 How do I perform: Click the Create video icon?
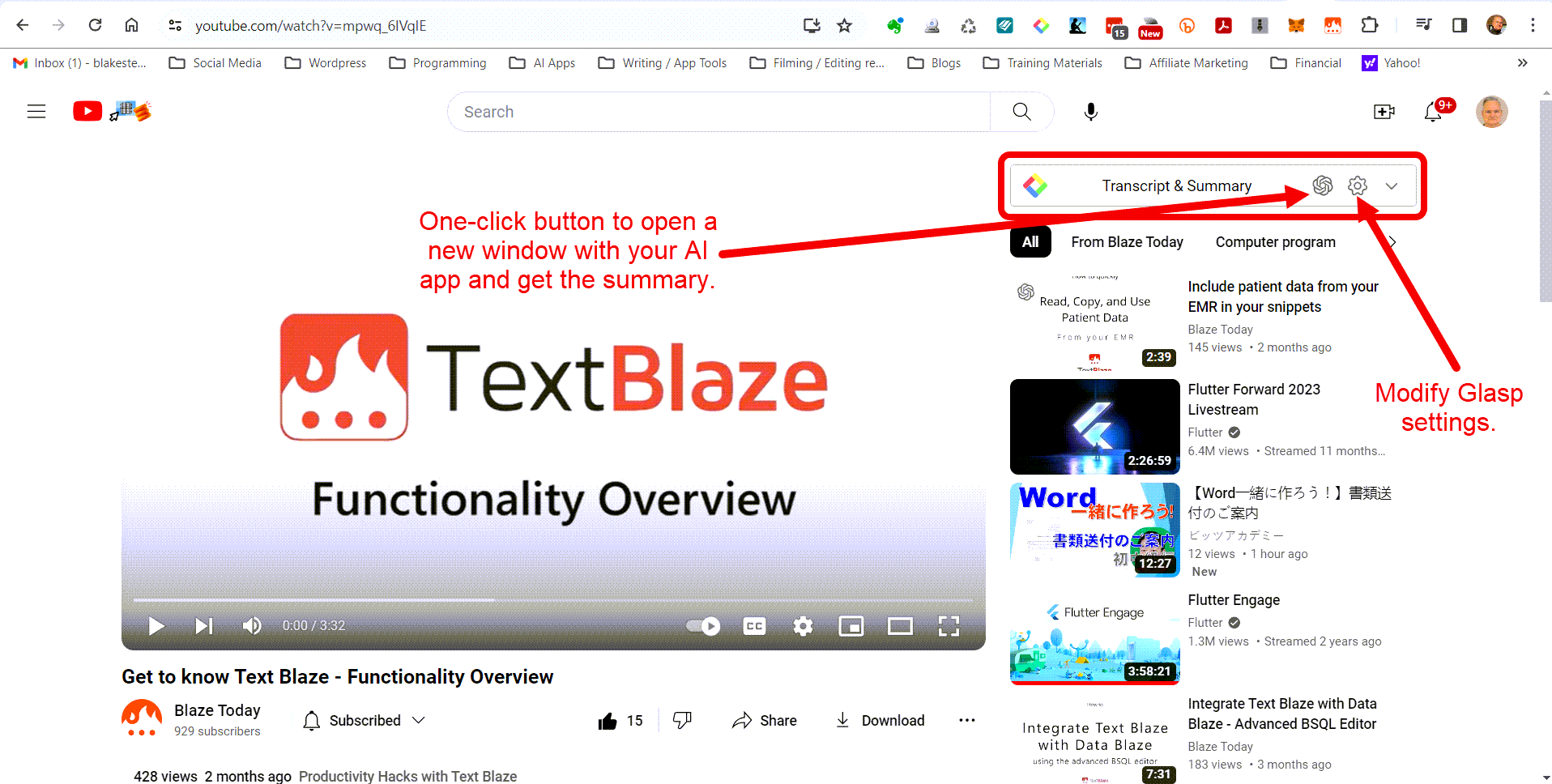(x=1384, y=112)
